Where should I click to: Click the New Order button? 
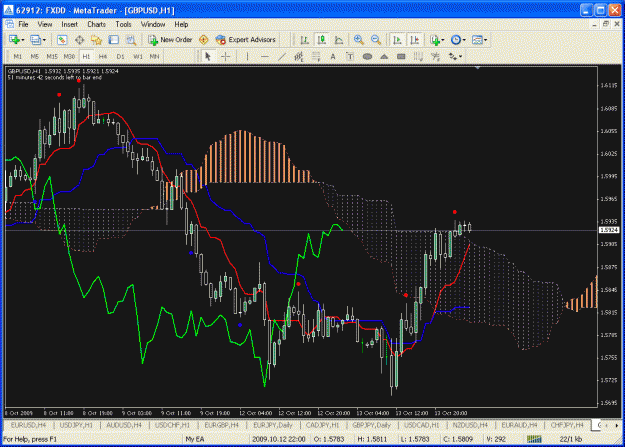(170, 39)
